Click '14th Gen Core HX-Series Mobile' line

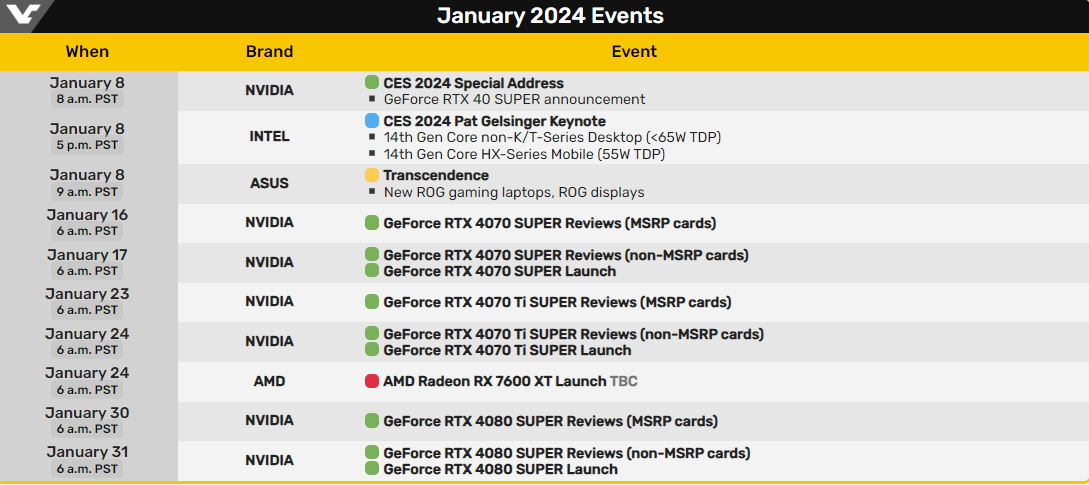click(524, 154)
